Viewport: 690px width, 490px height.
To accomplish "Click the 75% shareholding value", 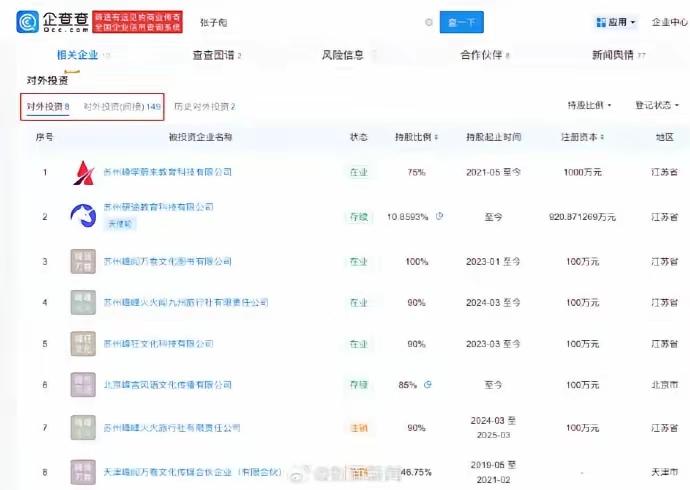I will 416,172.
